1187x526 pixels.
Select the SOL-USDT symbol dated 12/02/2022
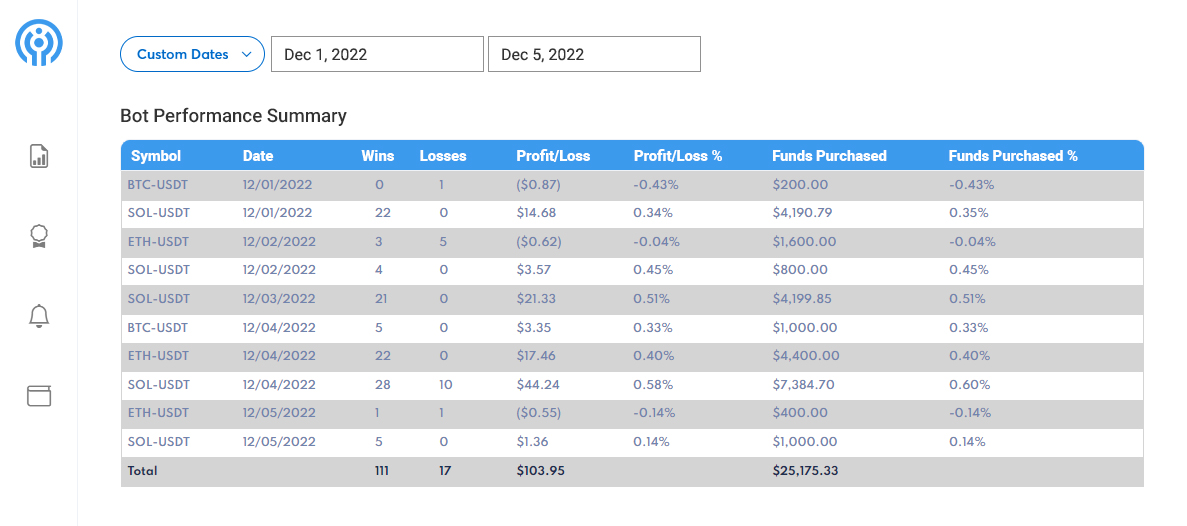158,270
